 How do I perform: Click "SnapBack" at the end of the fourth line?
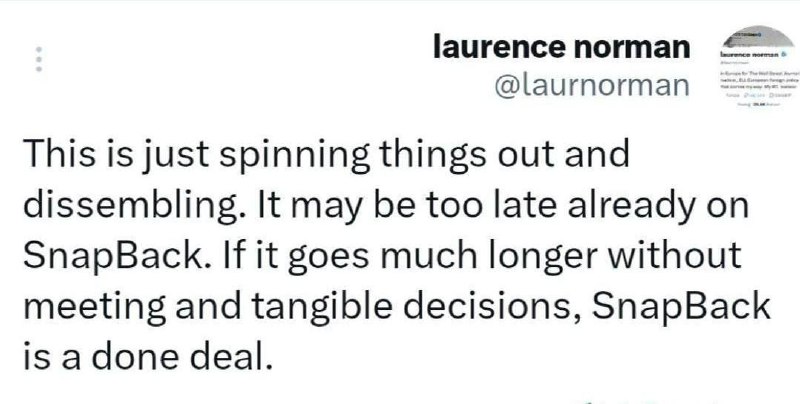[681, 306]
